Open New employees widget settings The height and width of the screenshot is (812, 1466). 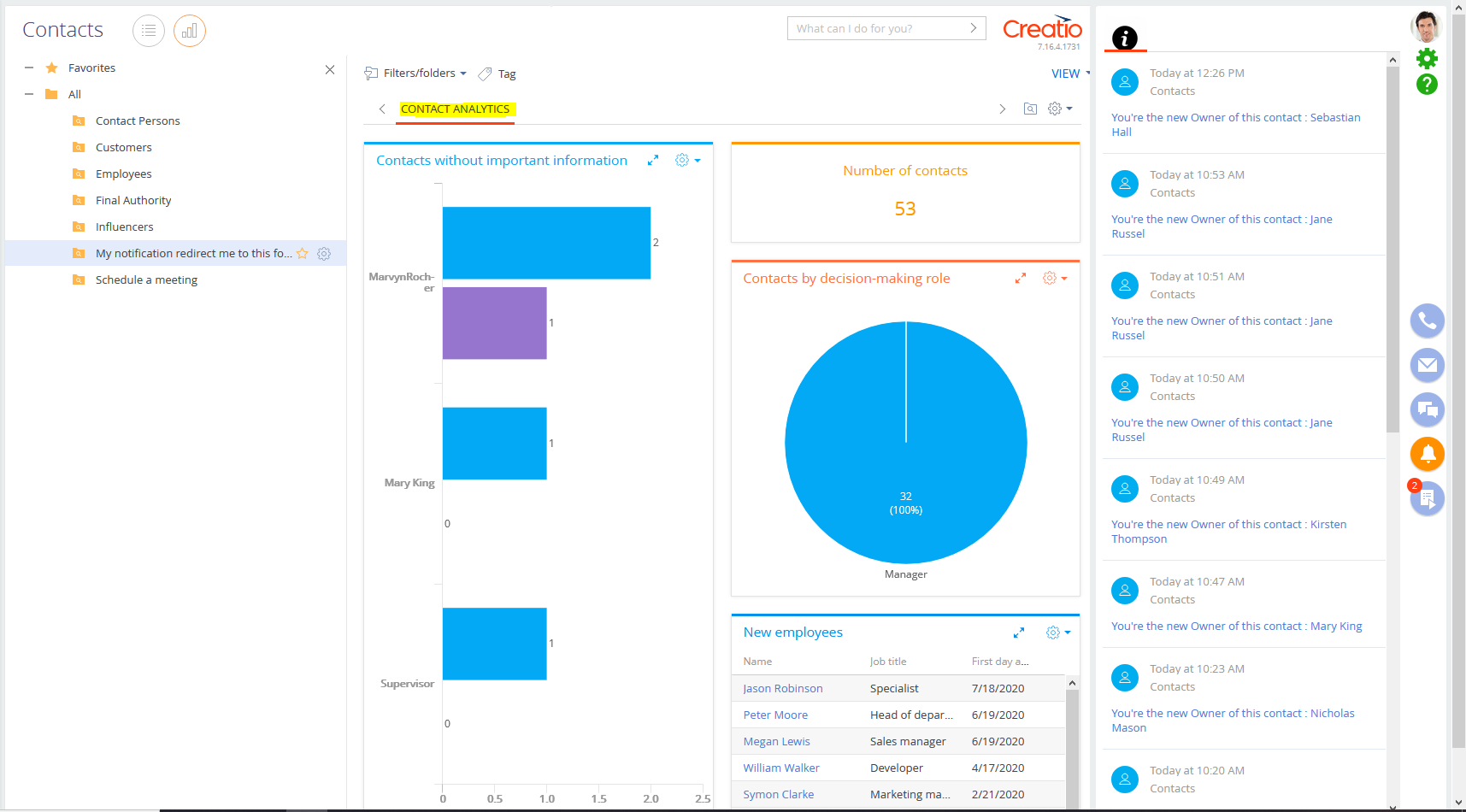pyautogui.click(x=1058, y=633)
